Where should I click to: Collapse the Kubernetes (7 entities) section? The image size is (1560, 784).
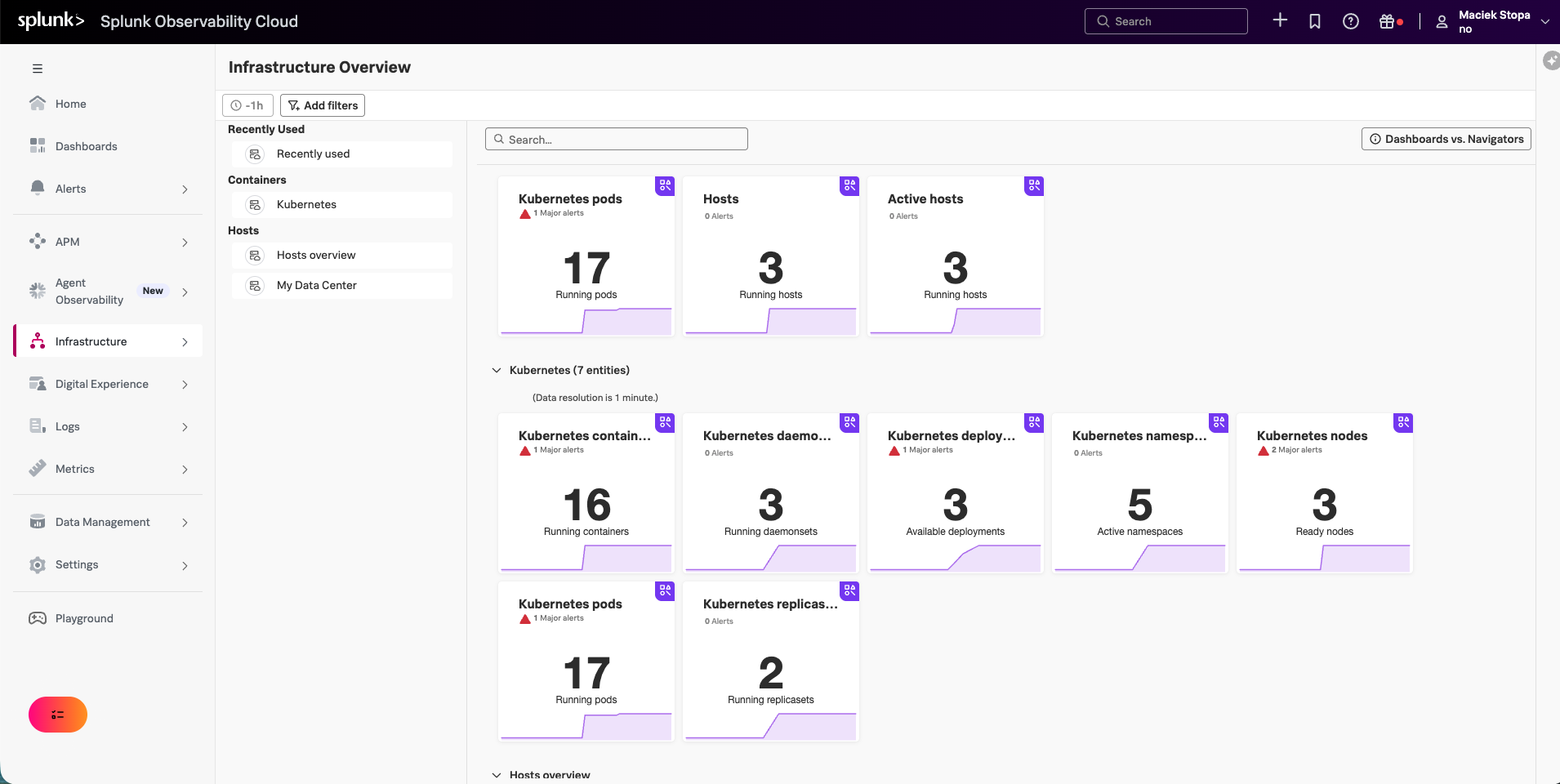pos(497,370)
